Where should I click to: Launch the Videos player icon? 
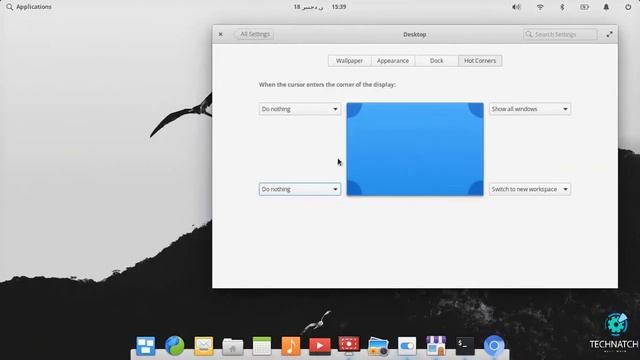[320, 346]
